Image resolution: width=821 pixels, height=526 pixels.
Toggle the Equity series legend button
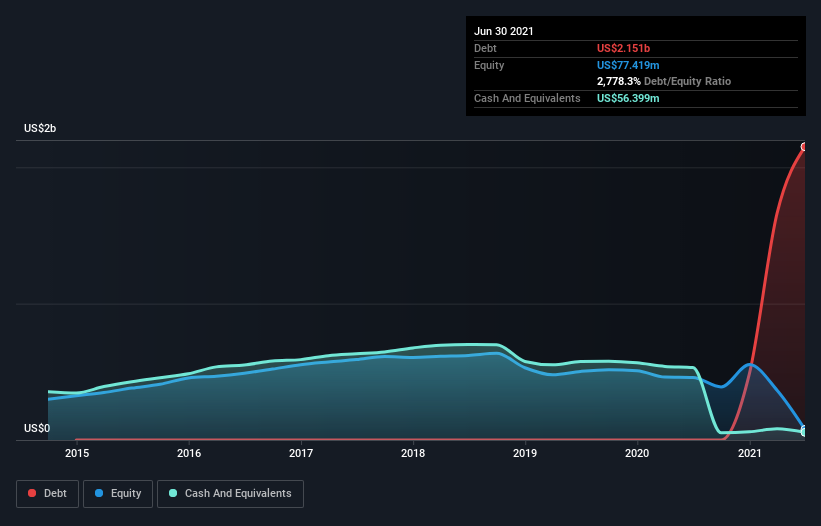(118, 494)
